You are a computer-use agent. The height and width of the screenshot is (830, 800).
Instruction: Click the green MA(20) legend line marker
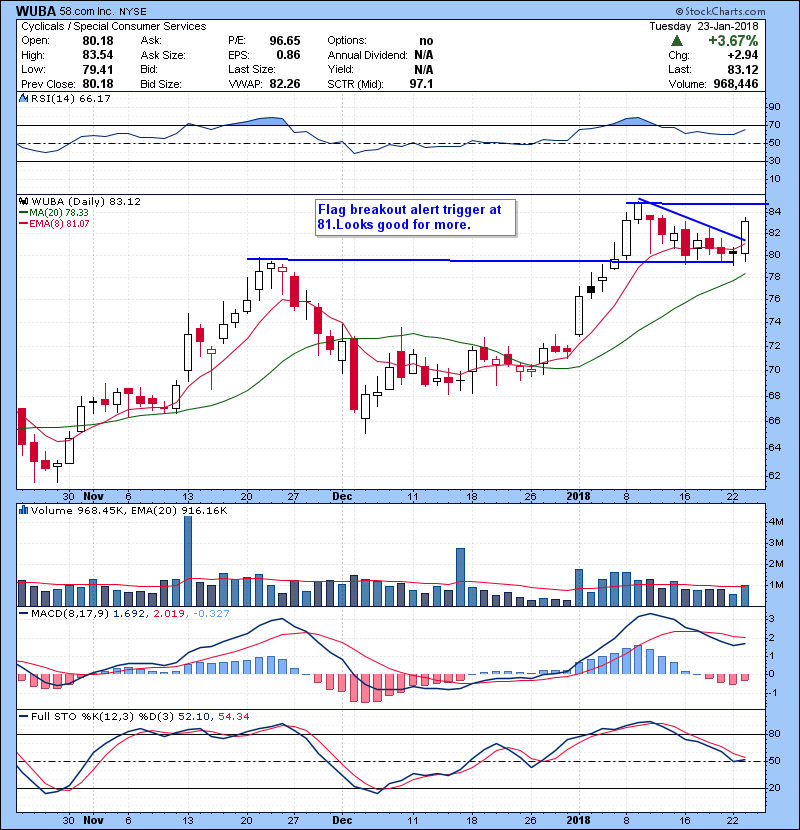tap(23, 213)
